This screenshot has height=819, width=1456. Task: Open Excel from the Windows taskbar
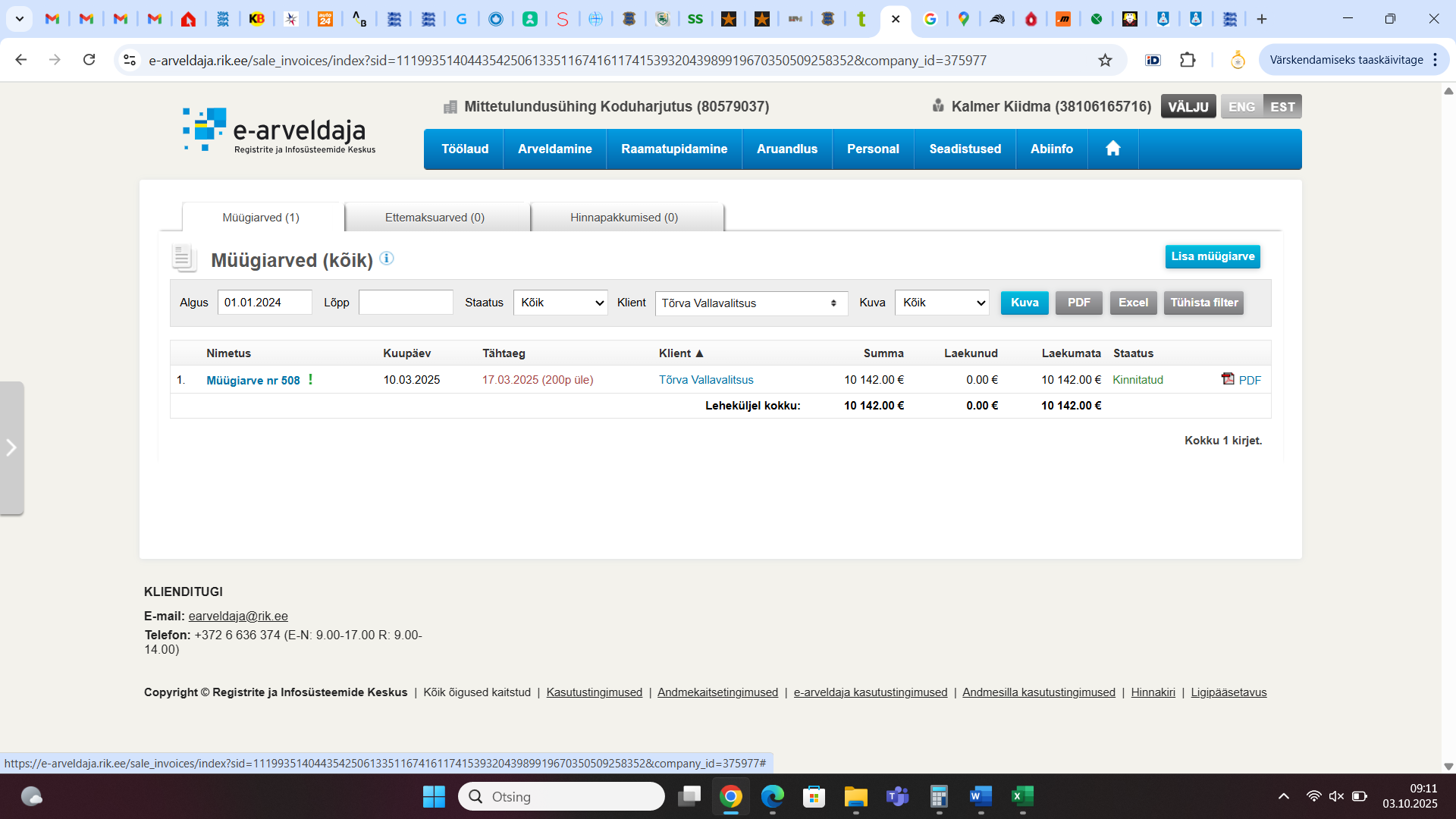(1022, 796)
